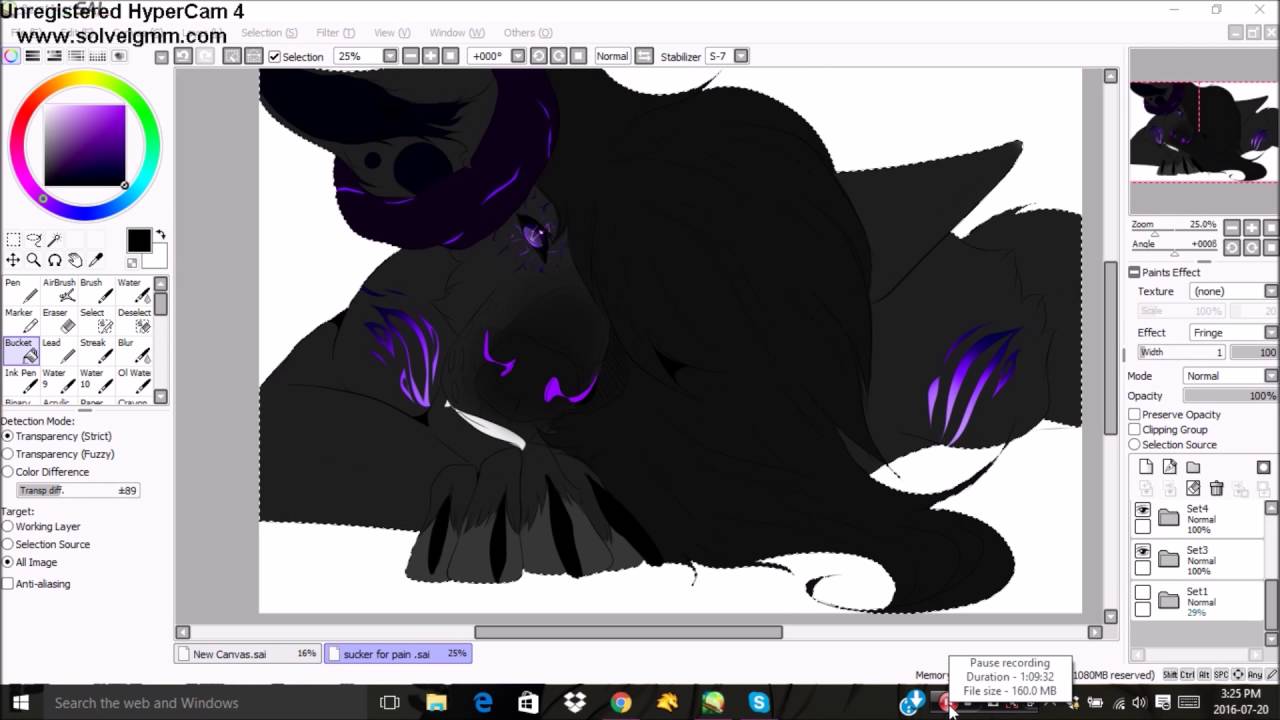Open the Window (W) menu
1280x720 pixels.
pos(457,33)
